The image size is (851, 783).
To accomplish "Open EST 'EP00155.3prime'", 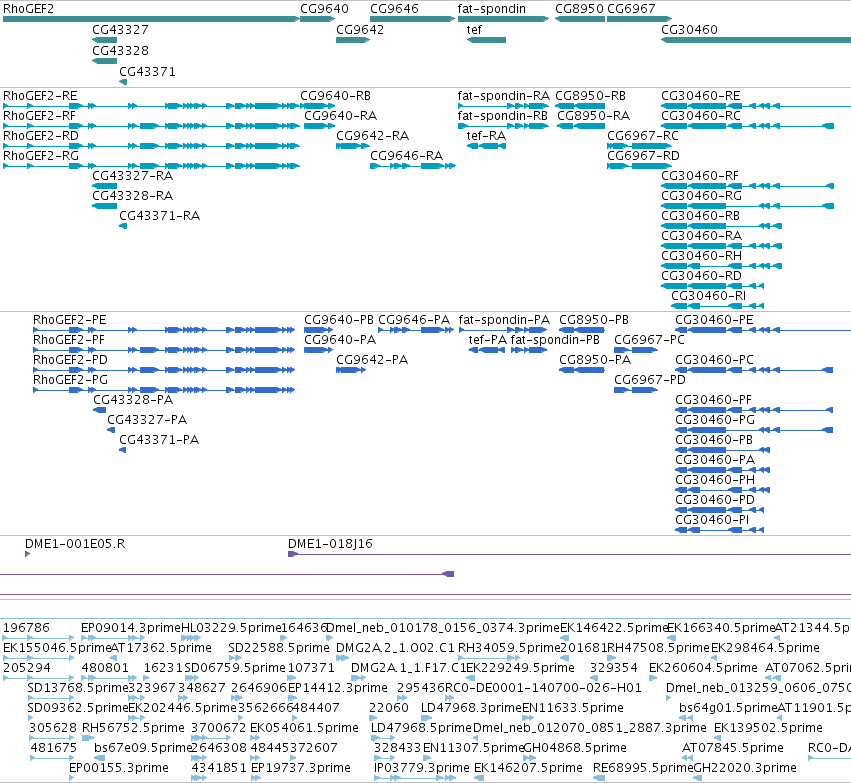I will coord(119,768).
